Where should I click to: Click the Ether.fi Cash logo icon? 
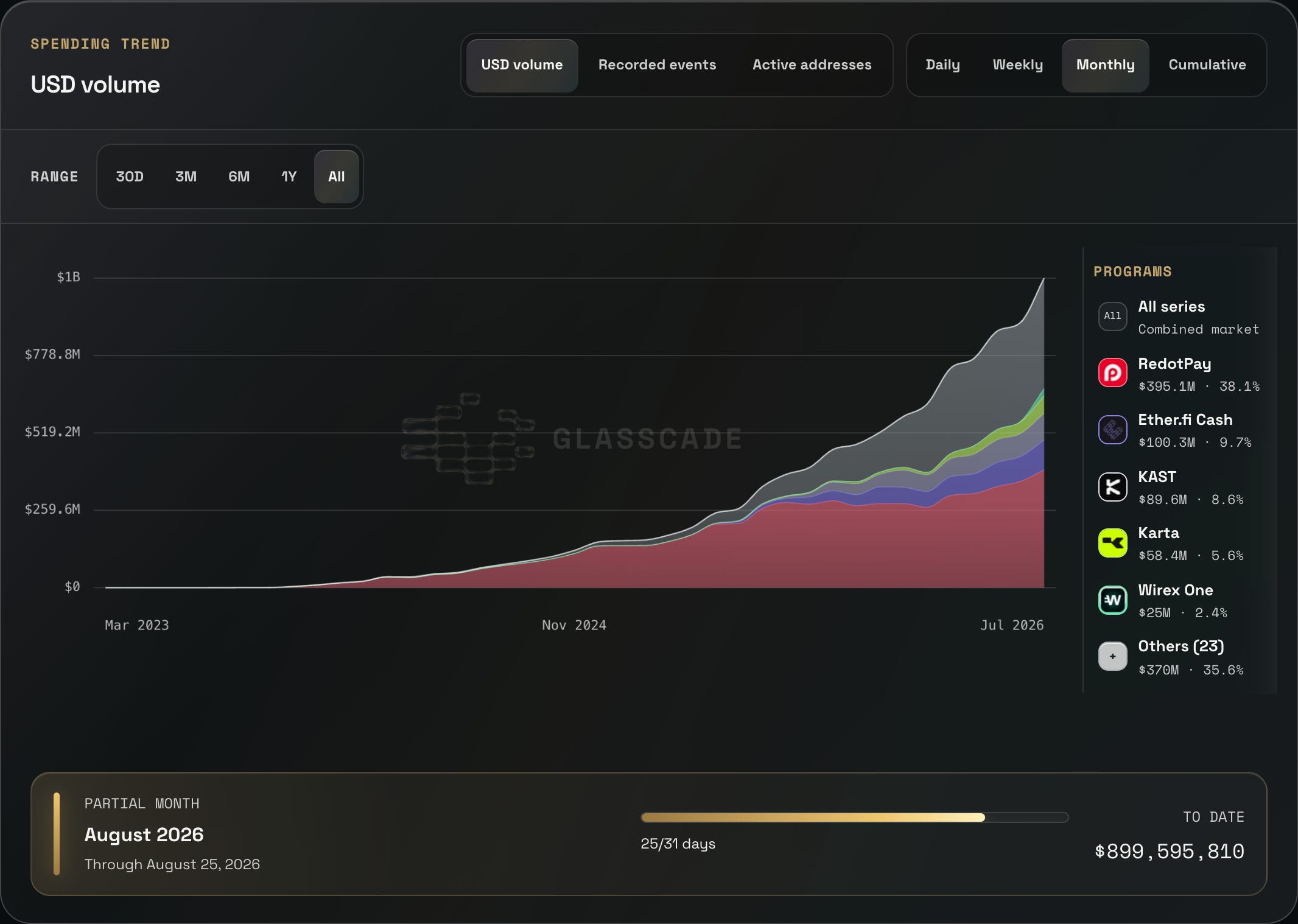(x=1112, y=430)
